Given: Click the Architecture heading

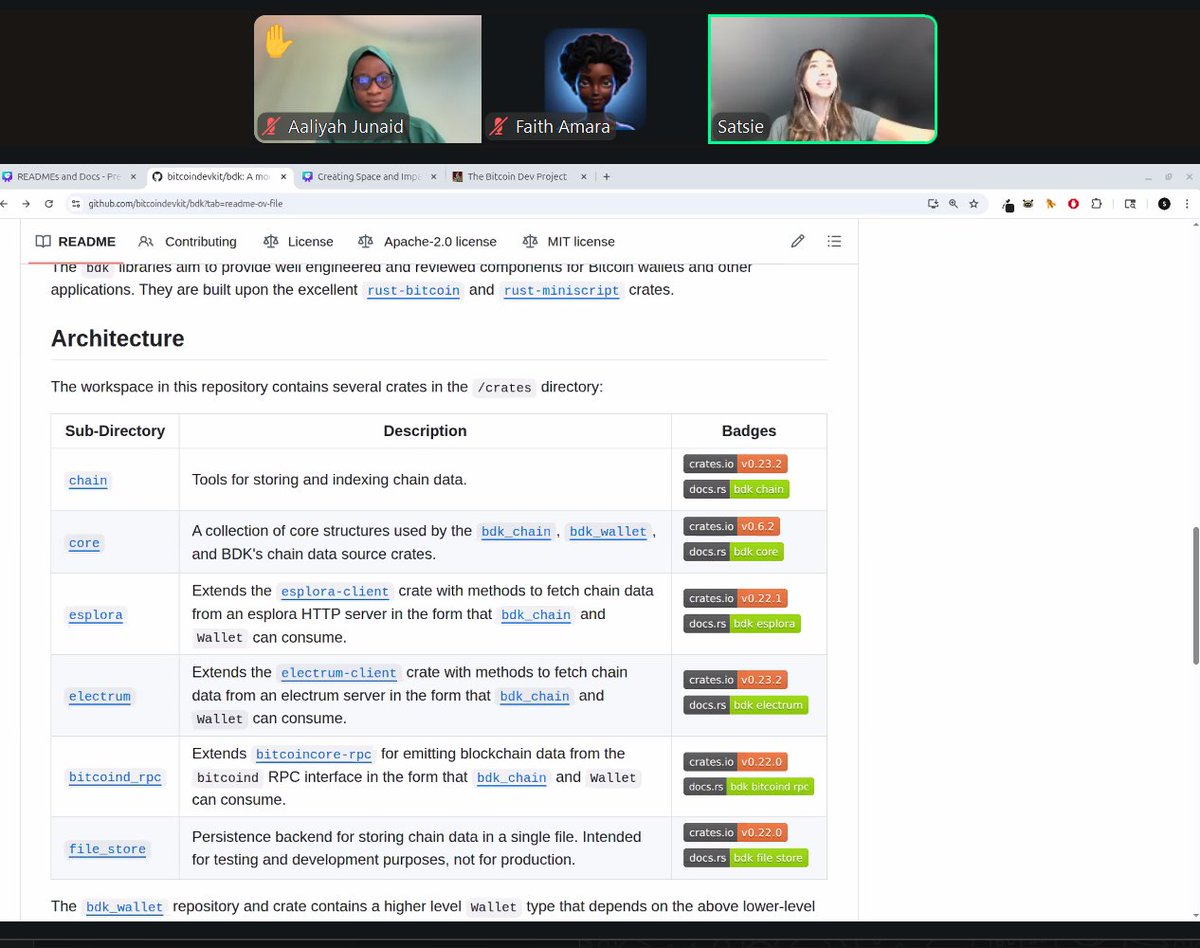Looking at the screenshot, I should pos(118,338).
